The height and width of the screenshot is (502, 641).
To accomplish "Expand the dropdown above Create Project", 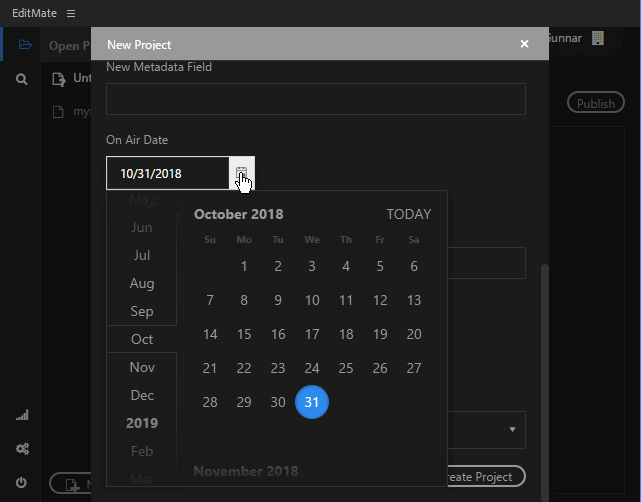I will (x=511, y=430).
